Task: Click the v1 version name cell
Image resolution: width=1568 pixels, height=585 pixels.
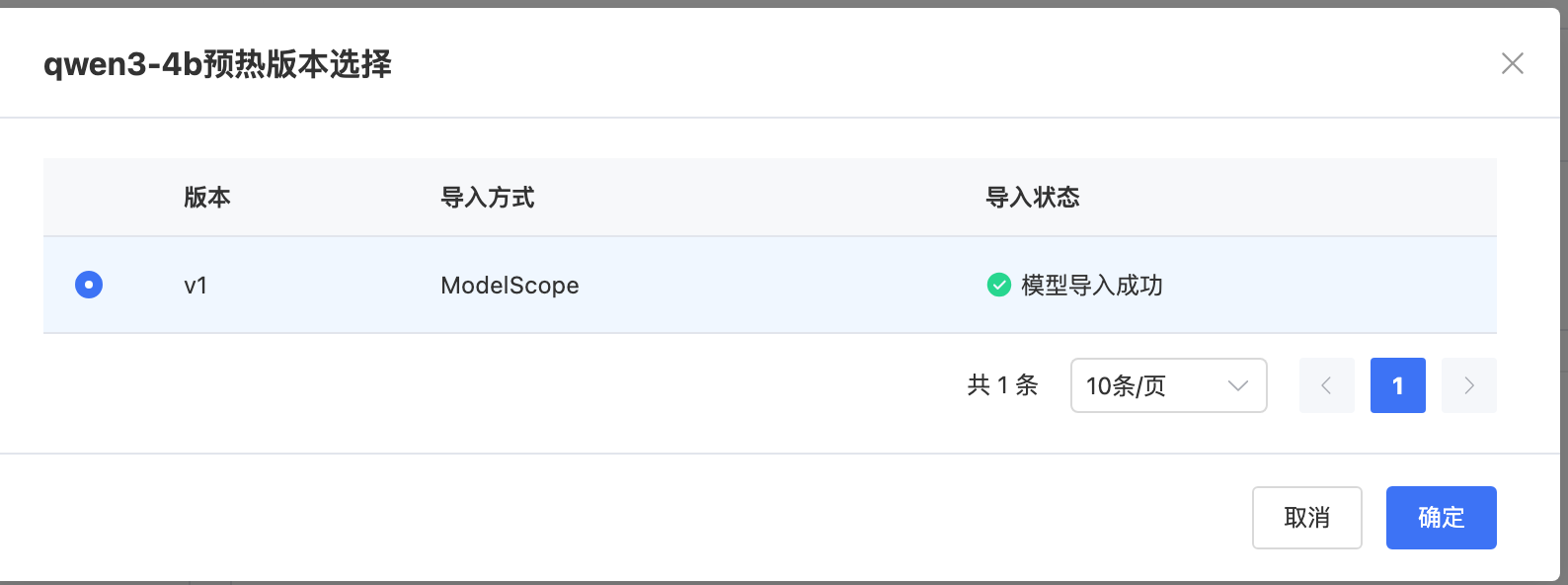Action: pyautogui.click(x=196, y=286)
